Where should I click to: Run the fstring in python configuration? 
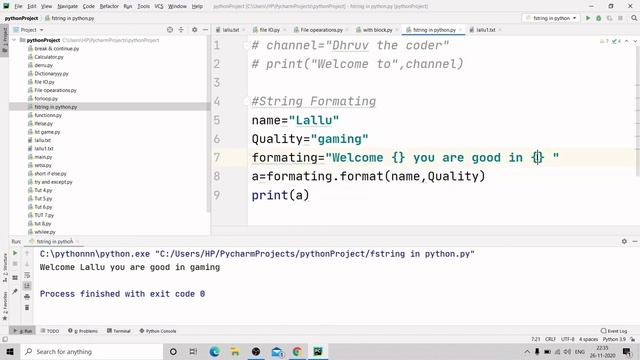pyautogui.click(x=588, y=18)
